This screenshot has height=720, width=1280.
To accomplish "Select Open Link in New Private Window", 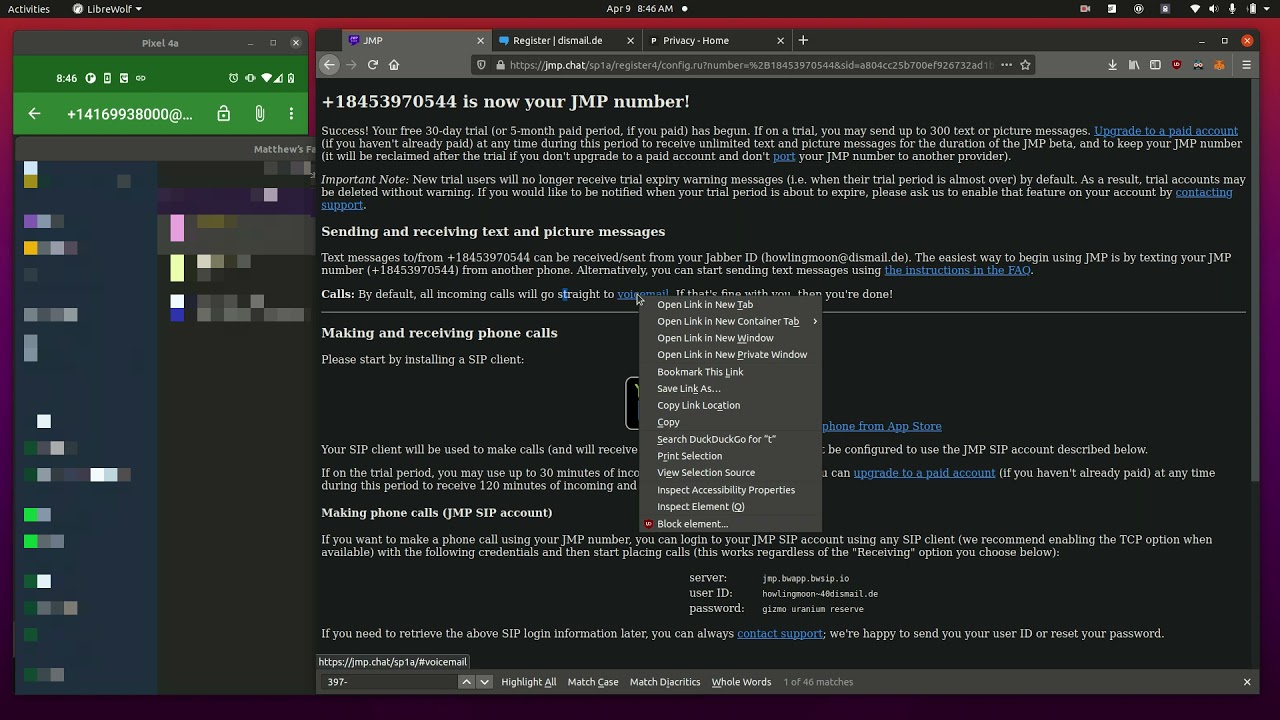I will [732, 354].
